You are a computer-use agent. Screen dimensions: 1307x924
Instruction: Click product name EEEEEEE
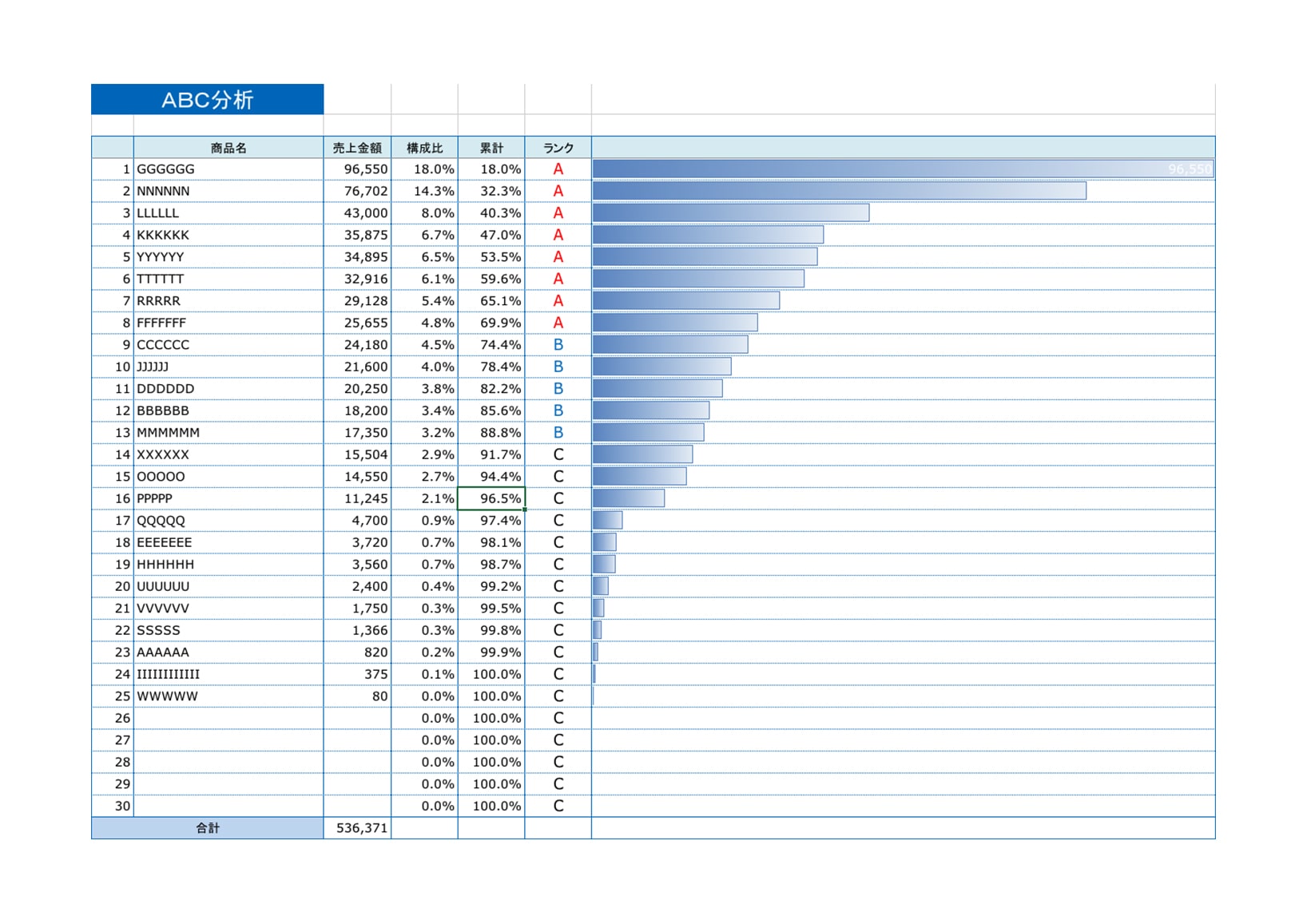pyautogui.click(x=164, y=542)
